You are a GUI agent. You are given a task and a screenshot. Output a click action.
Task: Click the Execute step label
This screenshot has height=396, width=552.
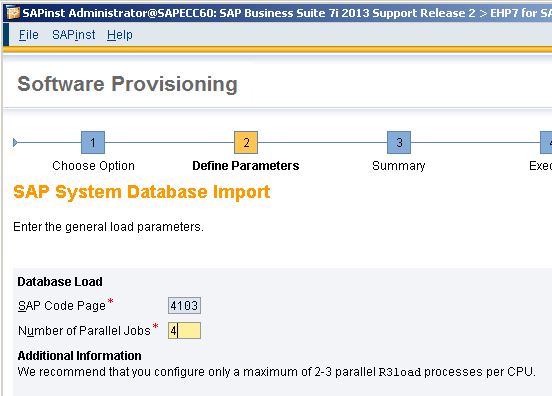[540, 166]
